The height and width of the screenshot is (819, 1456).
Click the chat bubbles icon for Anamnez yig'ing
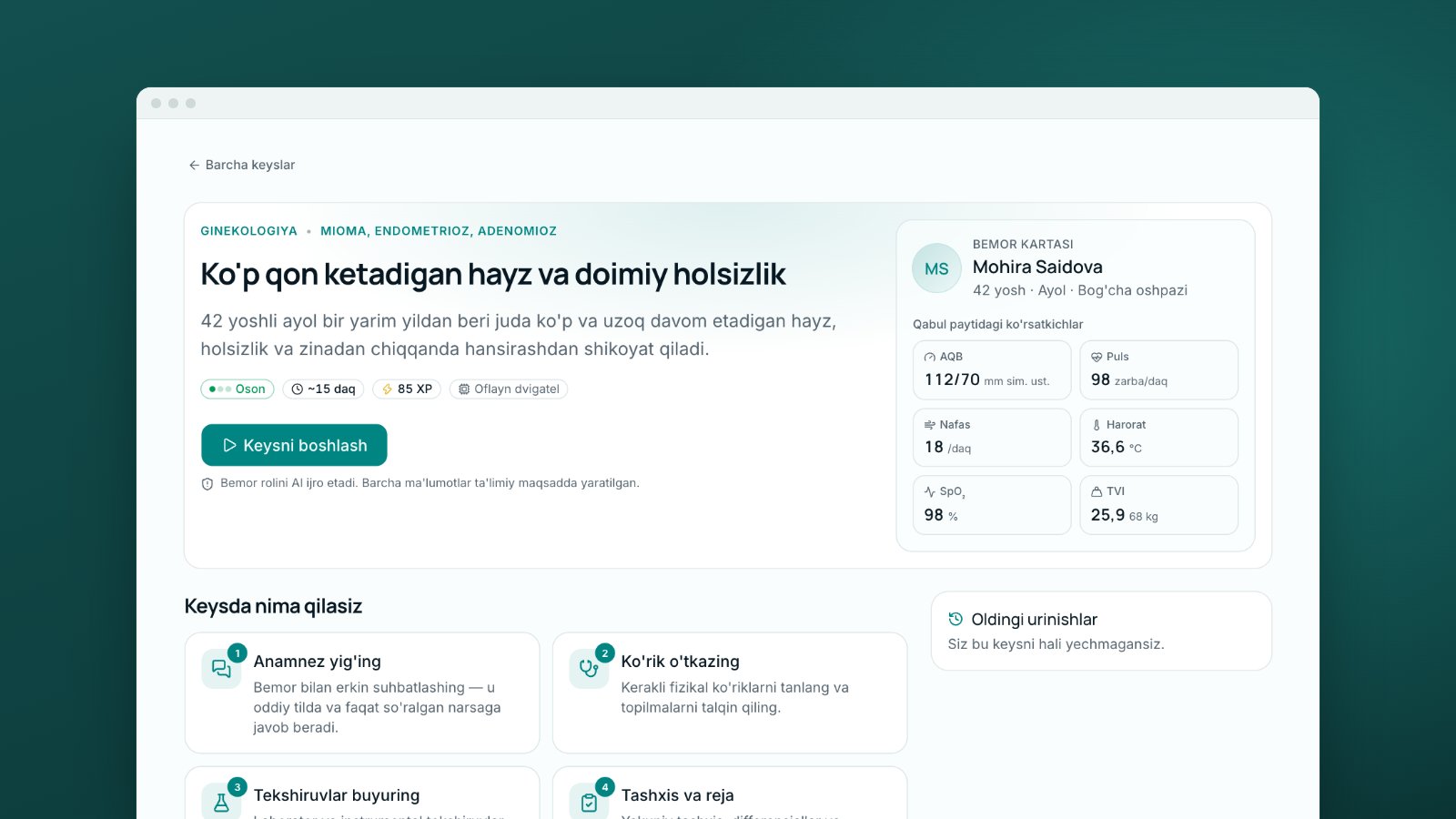point(221,669)
